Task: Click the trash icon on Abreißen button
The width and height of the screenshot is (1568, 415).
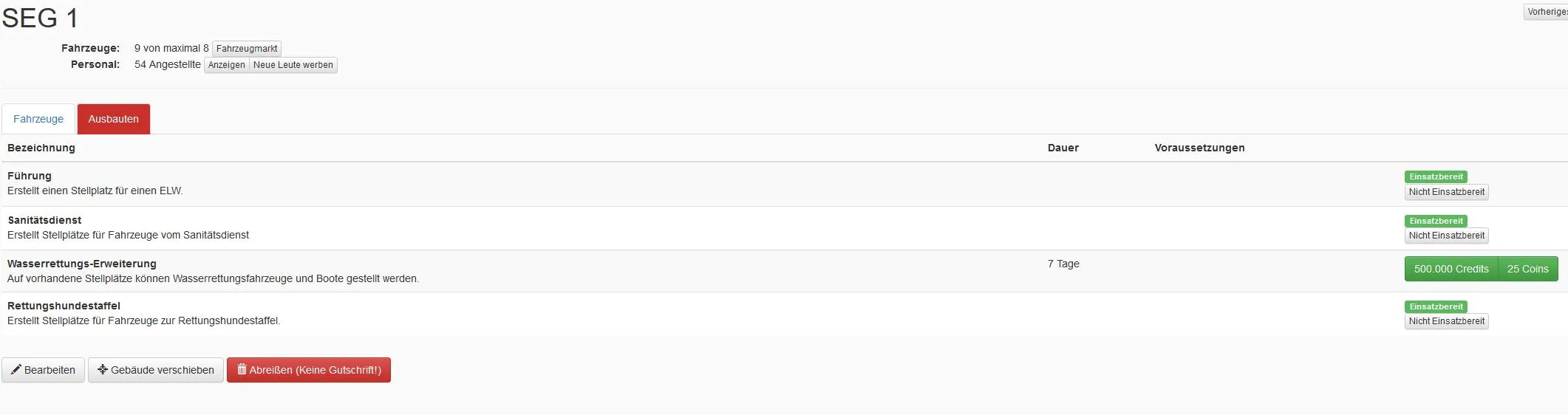Action: coord(242,370)
